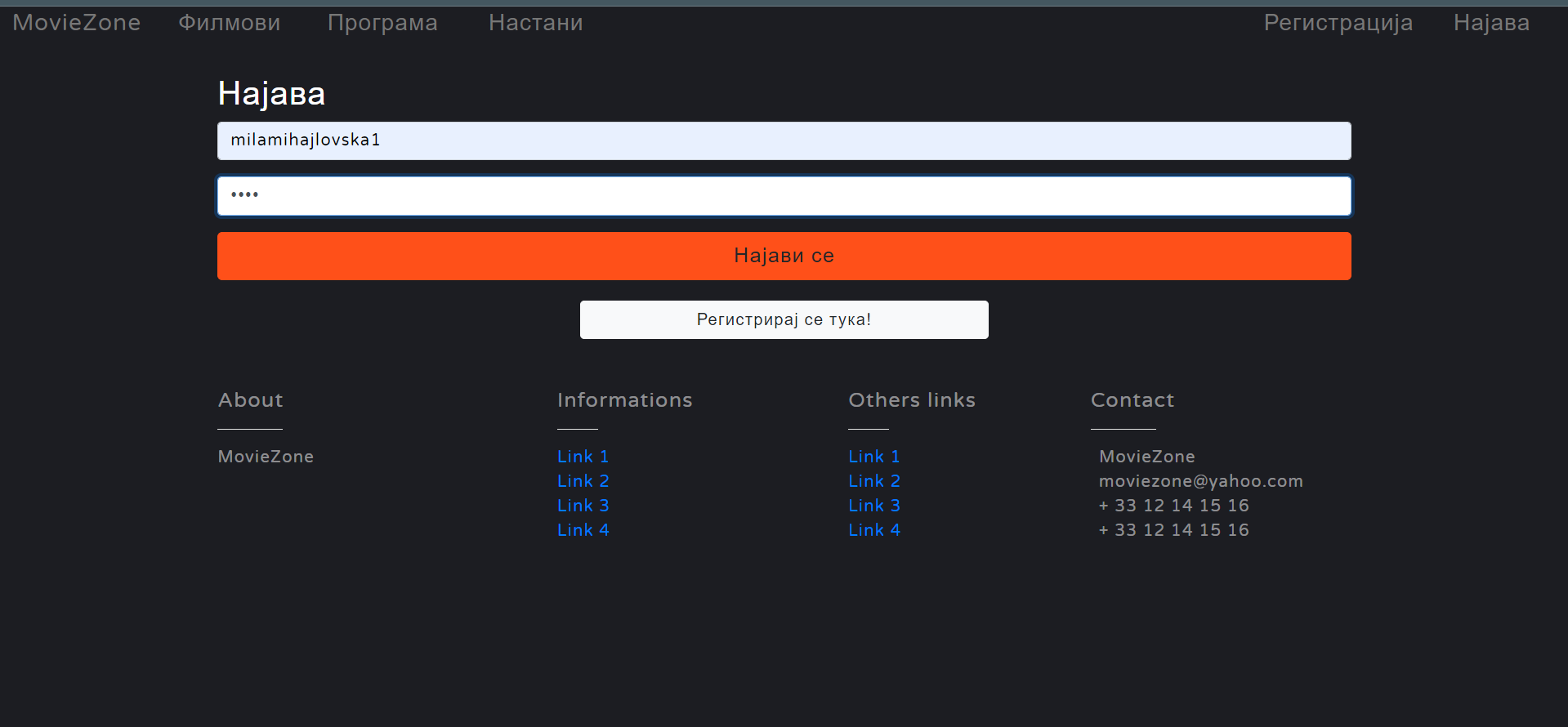Go to the Програма page in navbar
Viewport: 1568px width, 727px height.
click(x=382, y=23)
